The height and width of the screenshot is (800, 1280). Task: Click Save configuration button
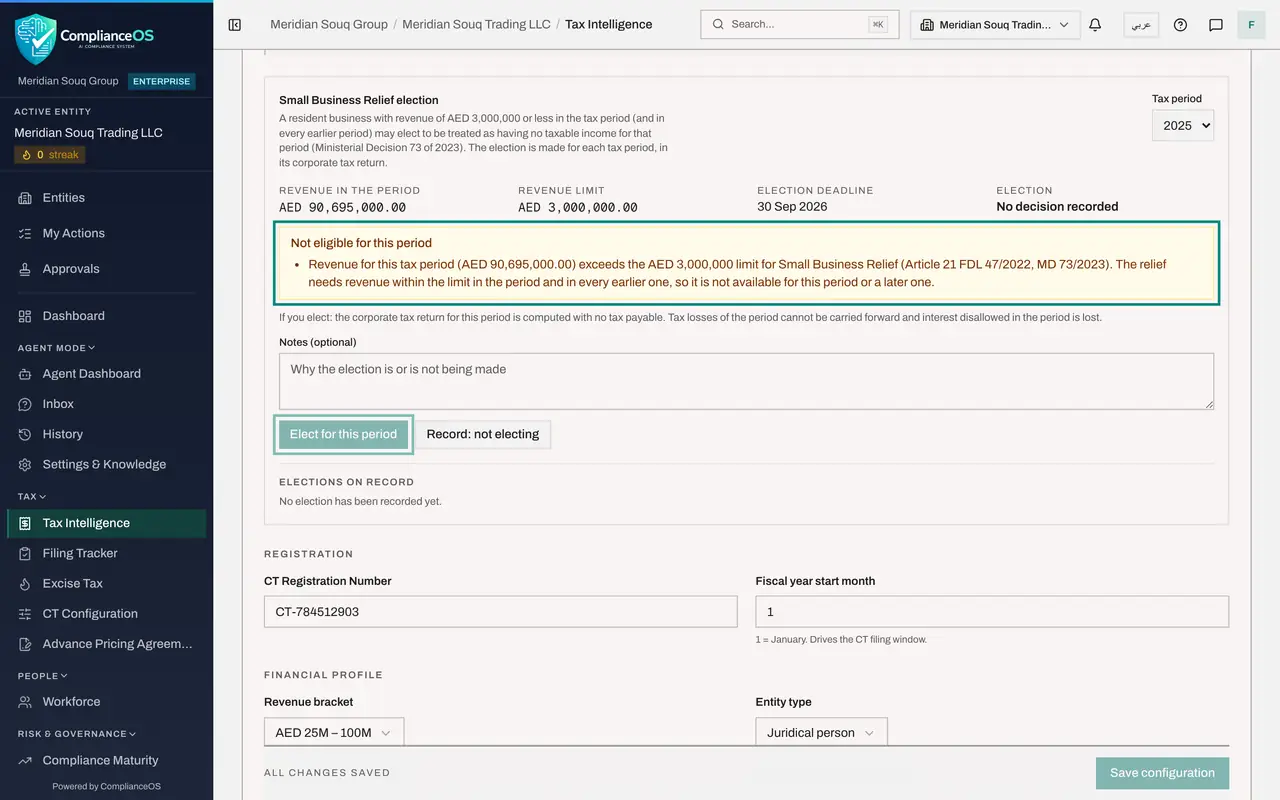pos(1162,773)
